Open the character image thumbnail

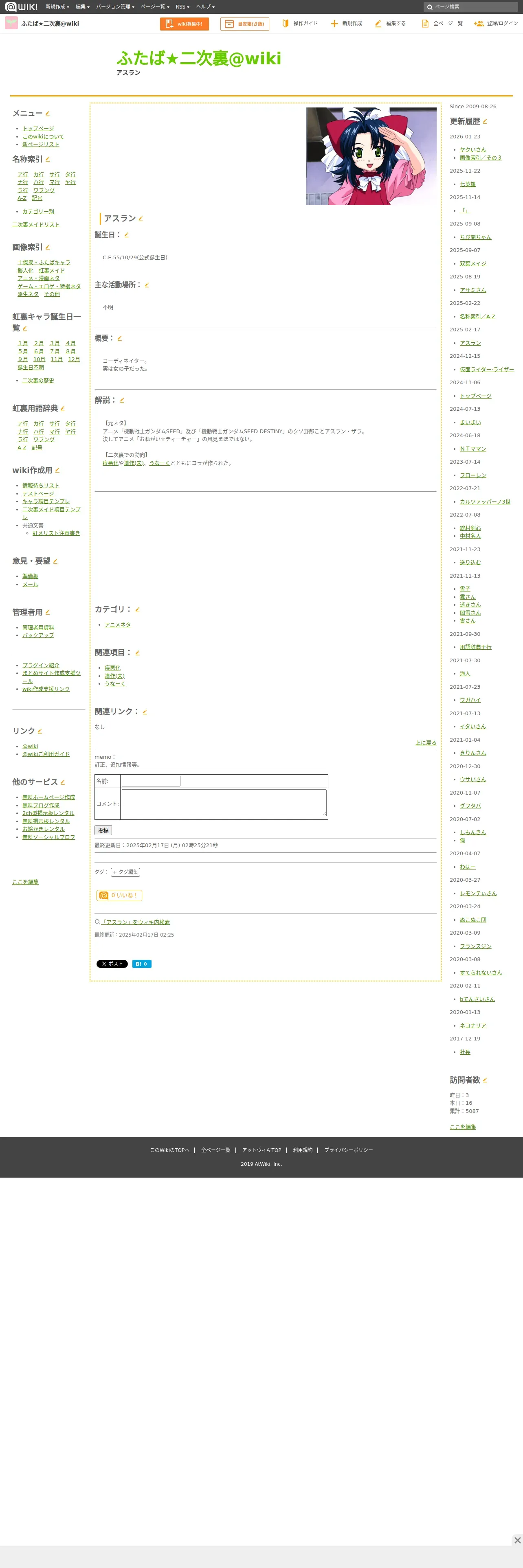371,156
